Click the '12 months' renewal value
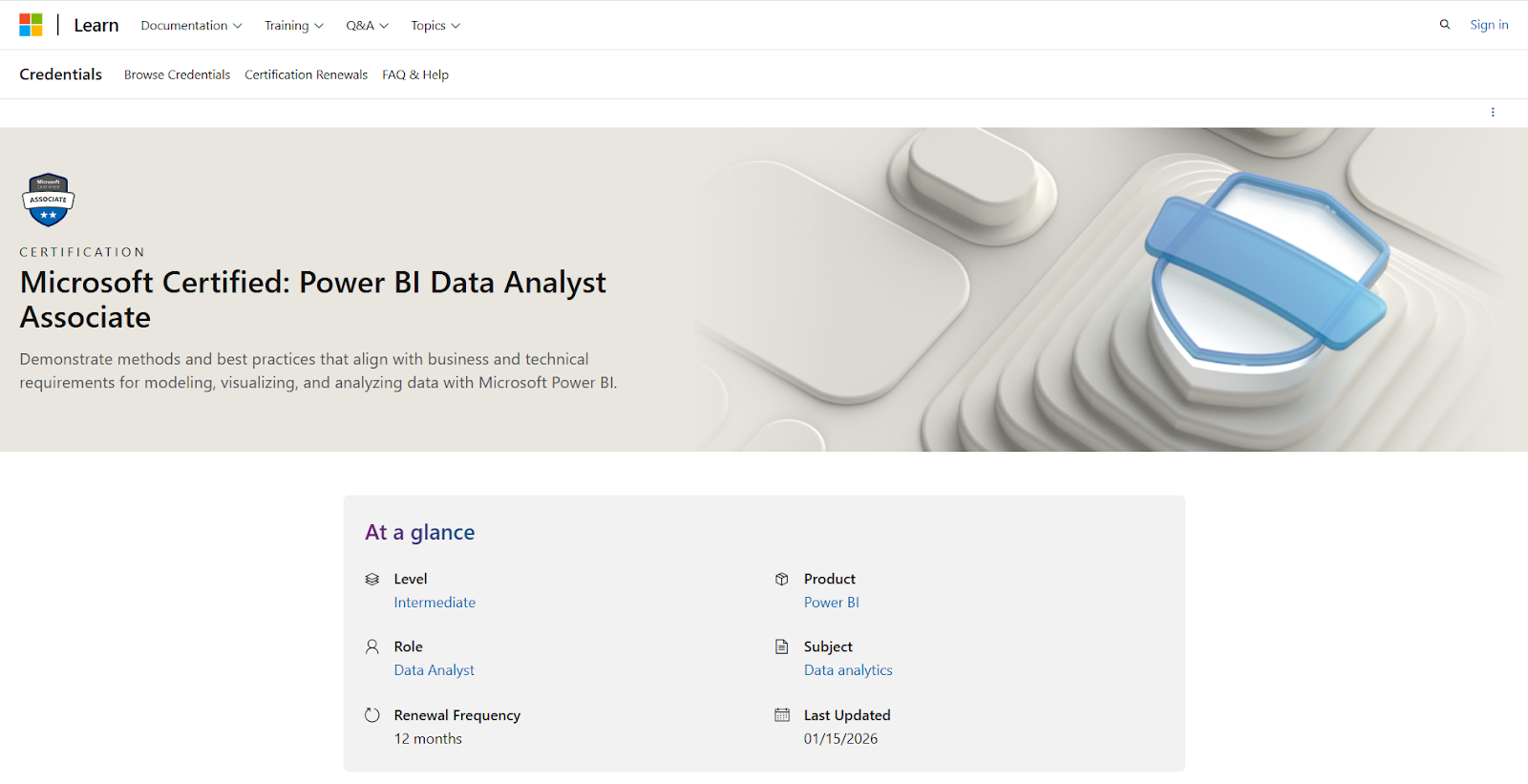Screen dimensions: 1528x784 (428, 739)
